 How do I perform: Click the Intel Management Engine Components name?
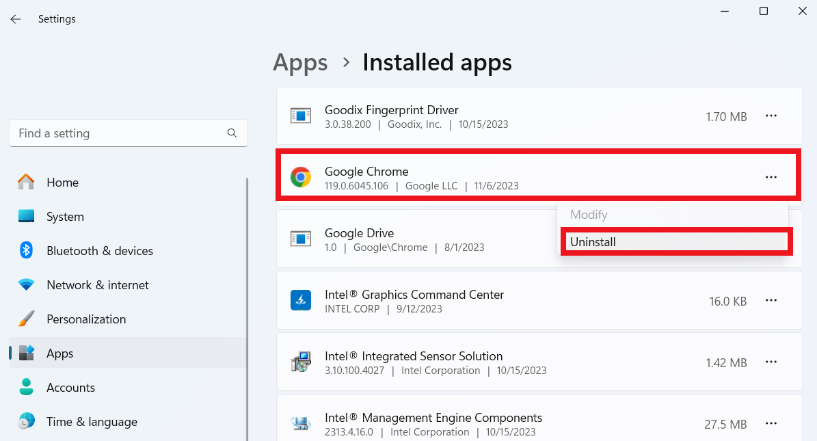coord(433,418)
